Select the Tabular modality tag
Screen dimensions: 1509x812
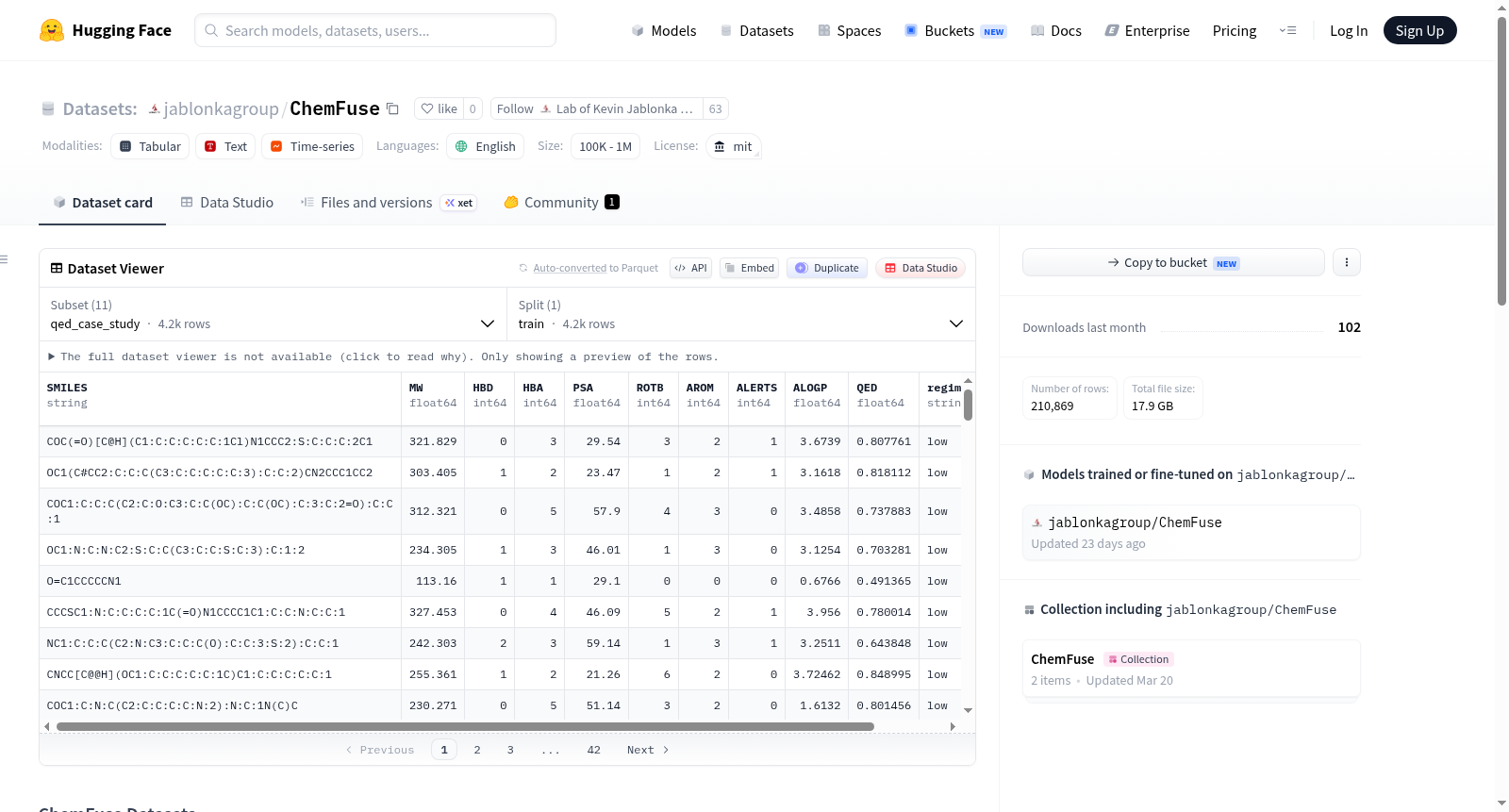(150, 146)
